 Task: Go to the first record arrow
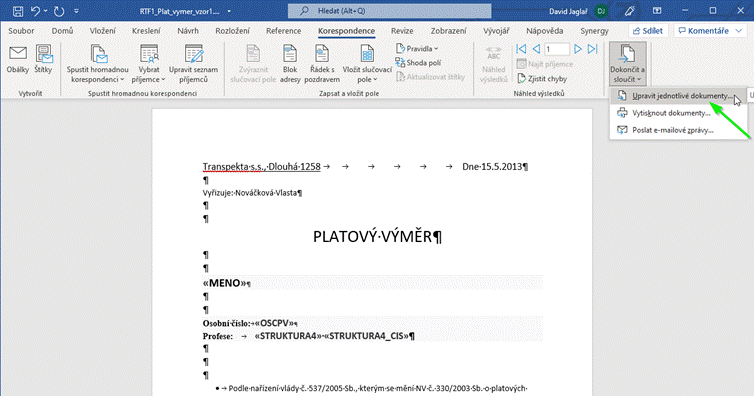pos(521,49)
